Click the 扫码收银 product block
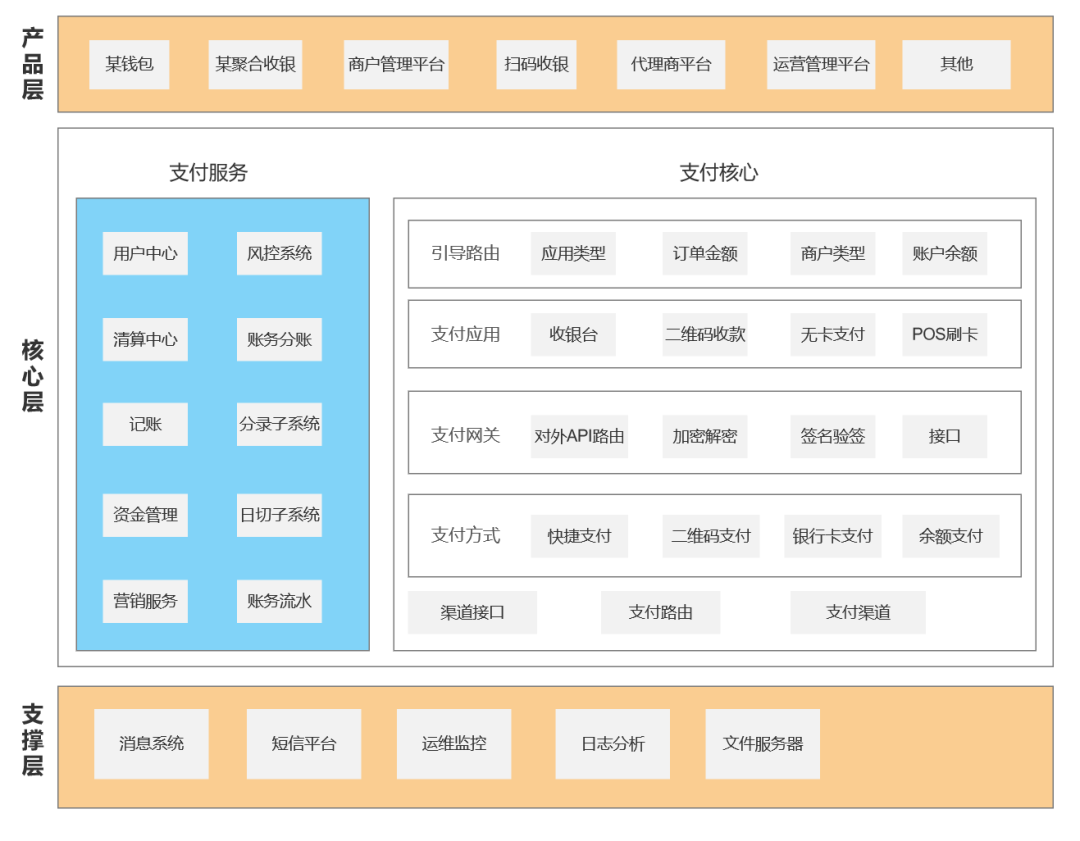 click(x=536, y=65)
